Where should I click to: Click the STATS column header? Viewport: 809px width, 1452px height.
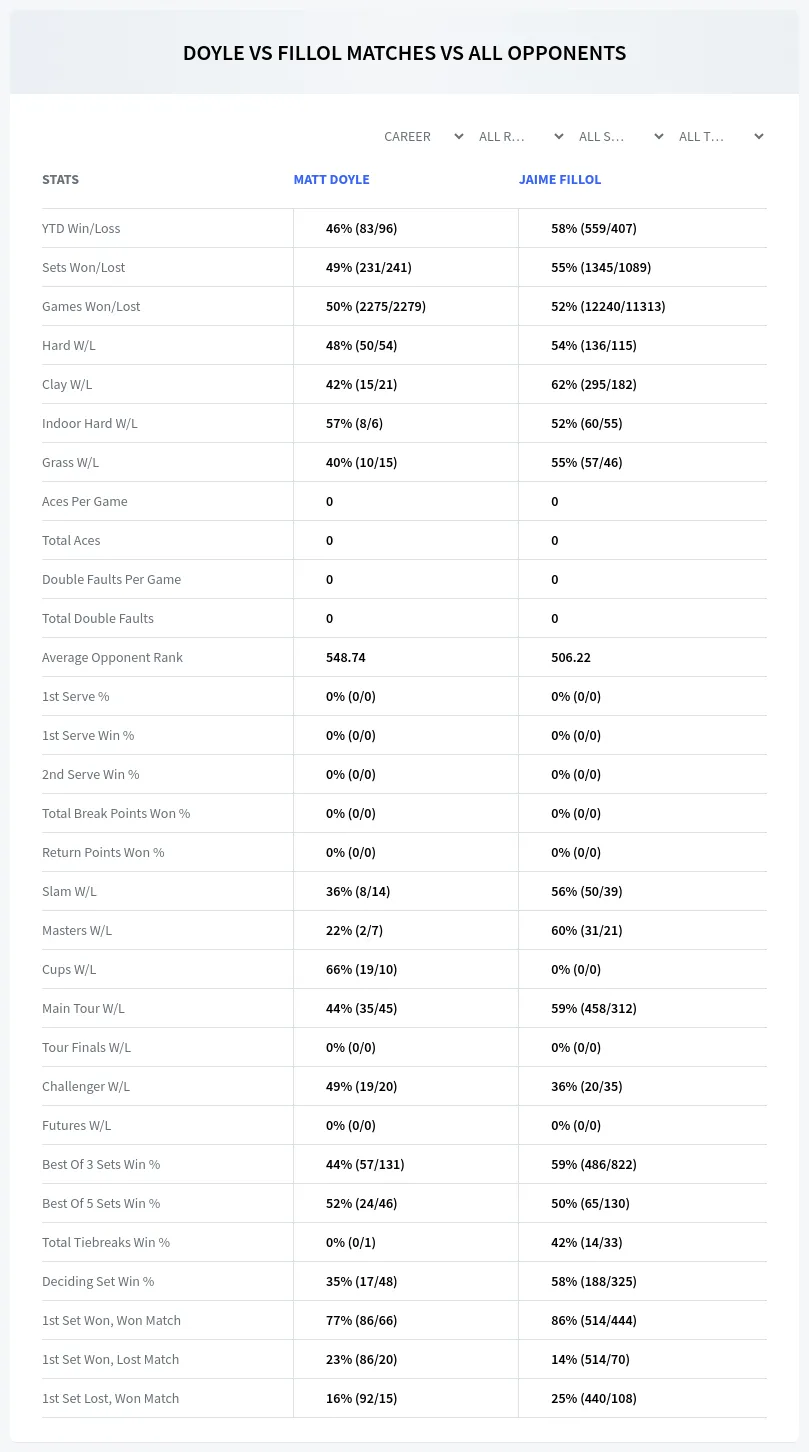[60, 180]
